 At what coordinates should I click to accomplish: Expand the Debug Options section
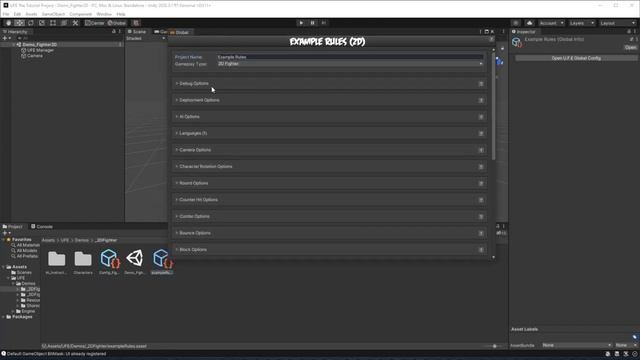point(194,83)
